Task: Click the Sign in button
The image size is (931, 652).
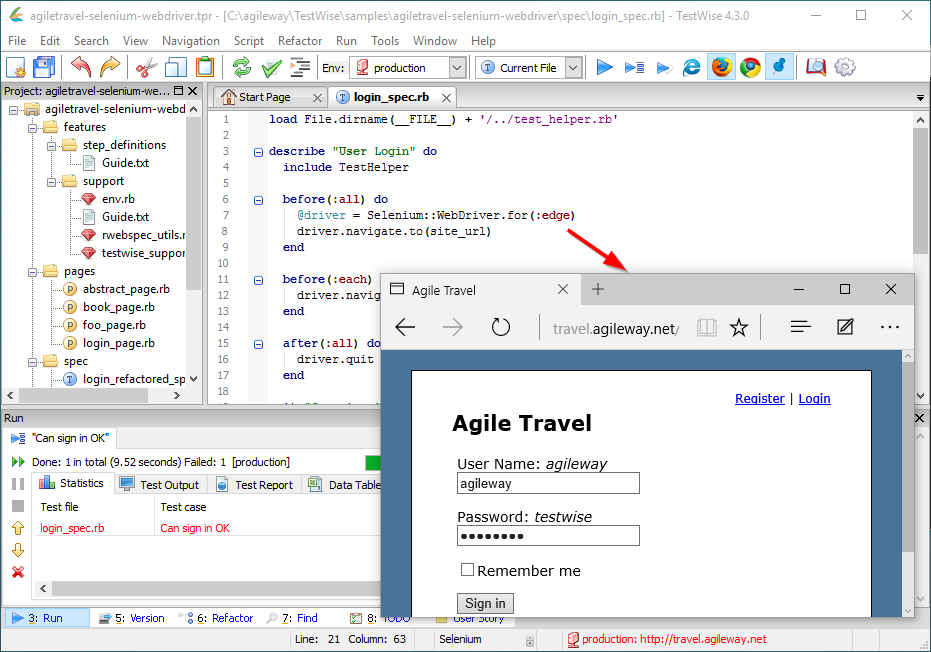Action: tap(485, 603)
